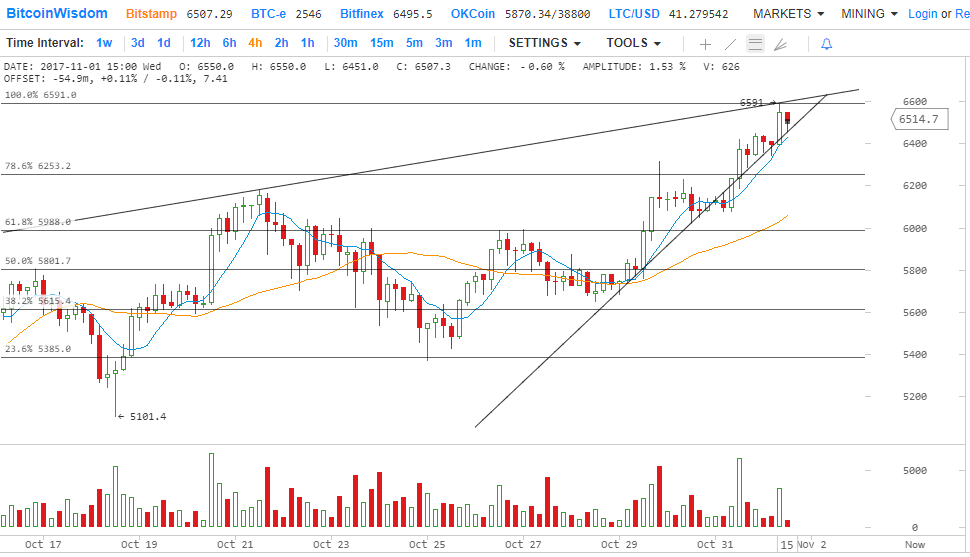
Task: Open the SETTINGS dropdown
Action: (545, 43)
